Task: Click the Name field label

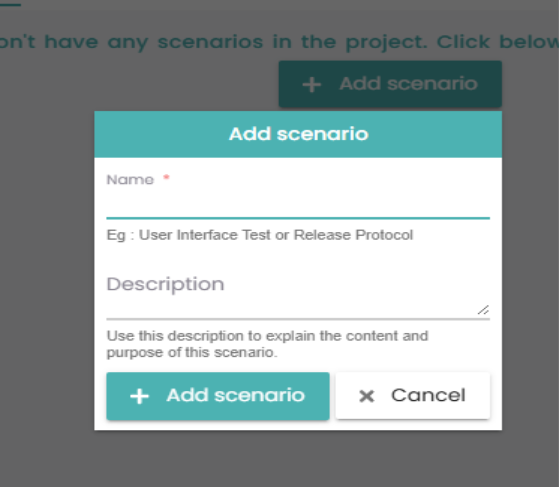Action: coord(130,180)
